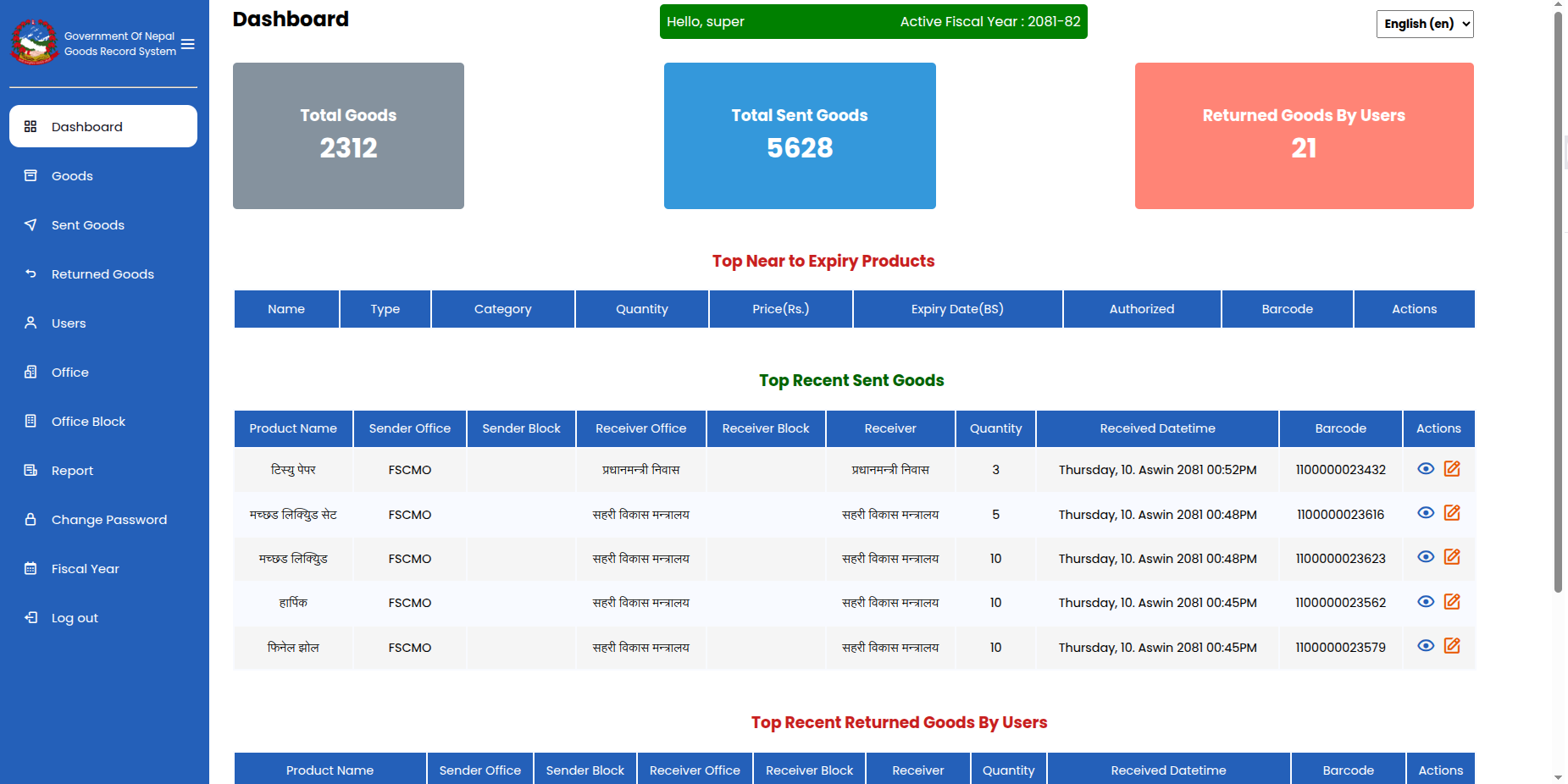1568x784 pixels.
Task: Click the Total Goods gray card
Action: 348,135
